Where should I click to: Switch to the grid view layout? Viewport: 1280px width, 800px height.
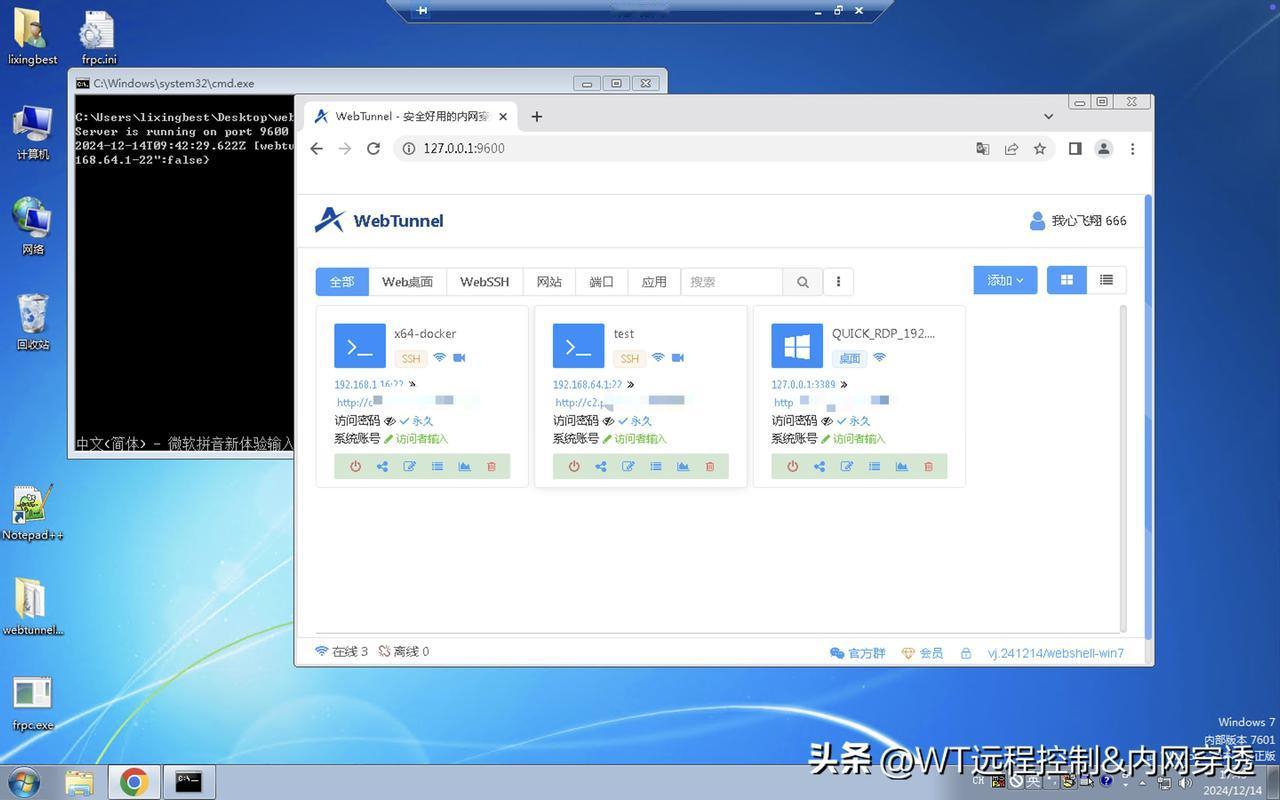click(x=1067, y=280)
